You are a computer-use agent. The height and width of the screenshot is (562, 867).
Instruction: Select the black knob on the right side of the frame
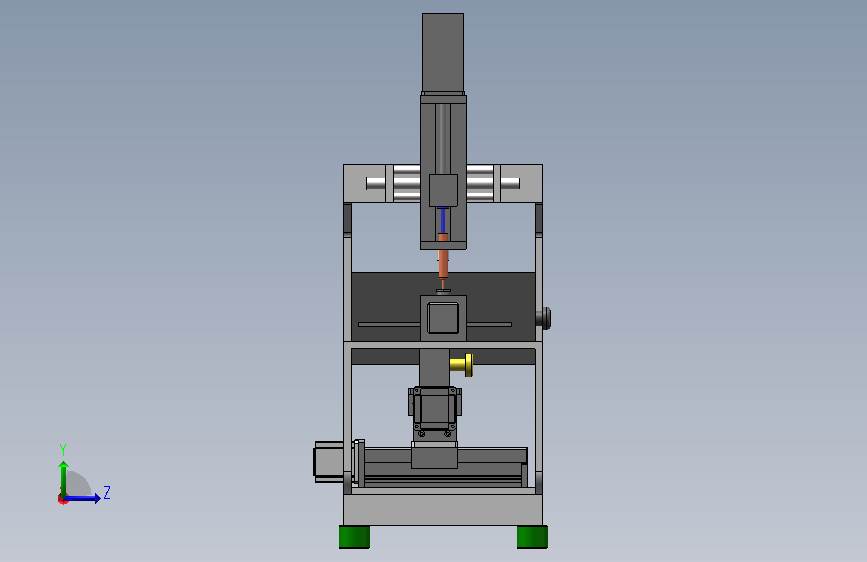tap(544, 318)
